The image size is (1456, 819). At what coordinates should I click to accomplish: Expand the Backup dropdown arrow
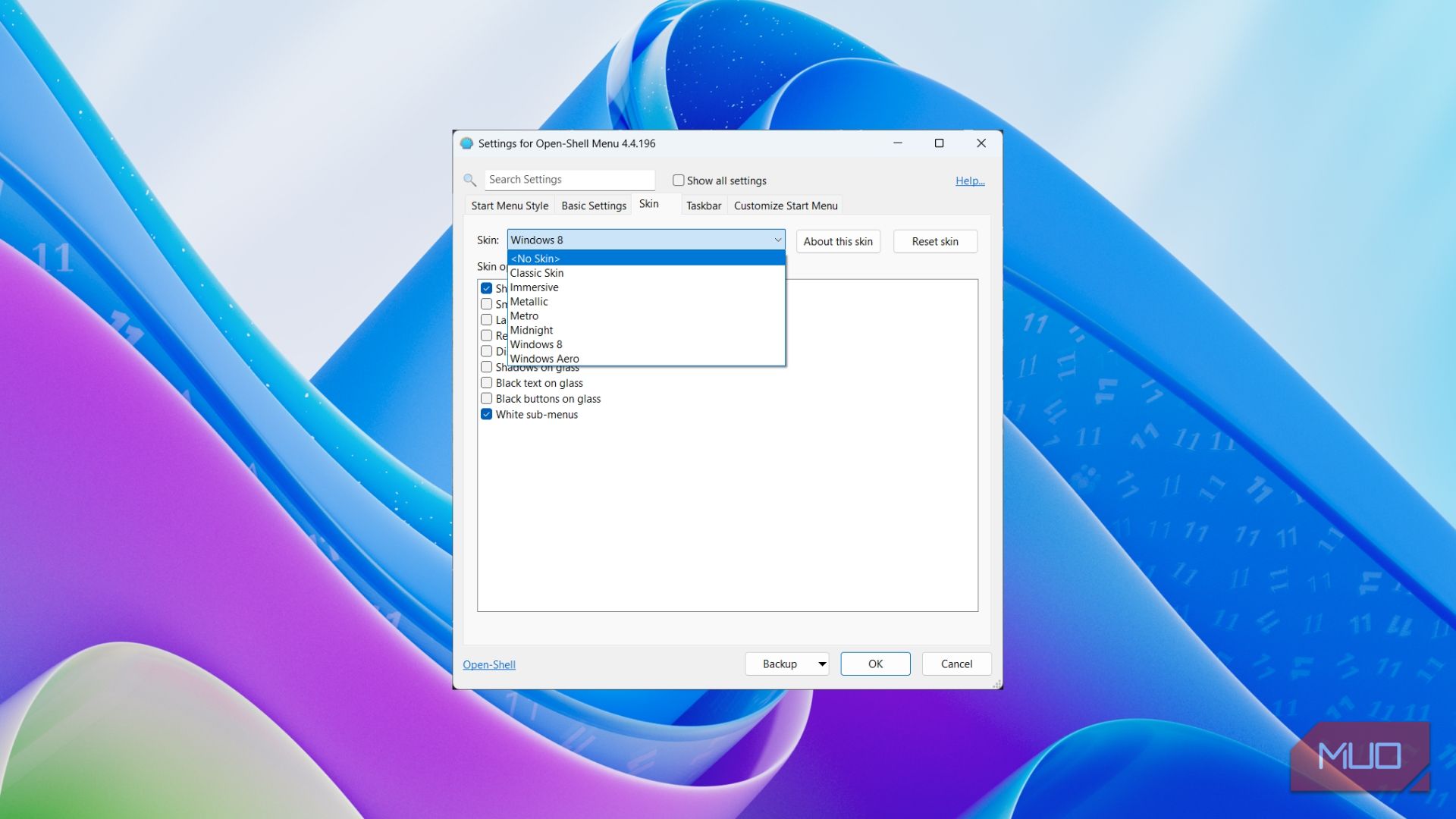[x=822, y=664]
